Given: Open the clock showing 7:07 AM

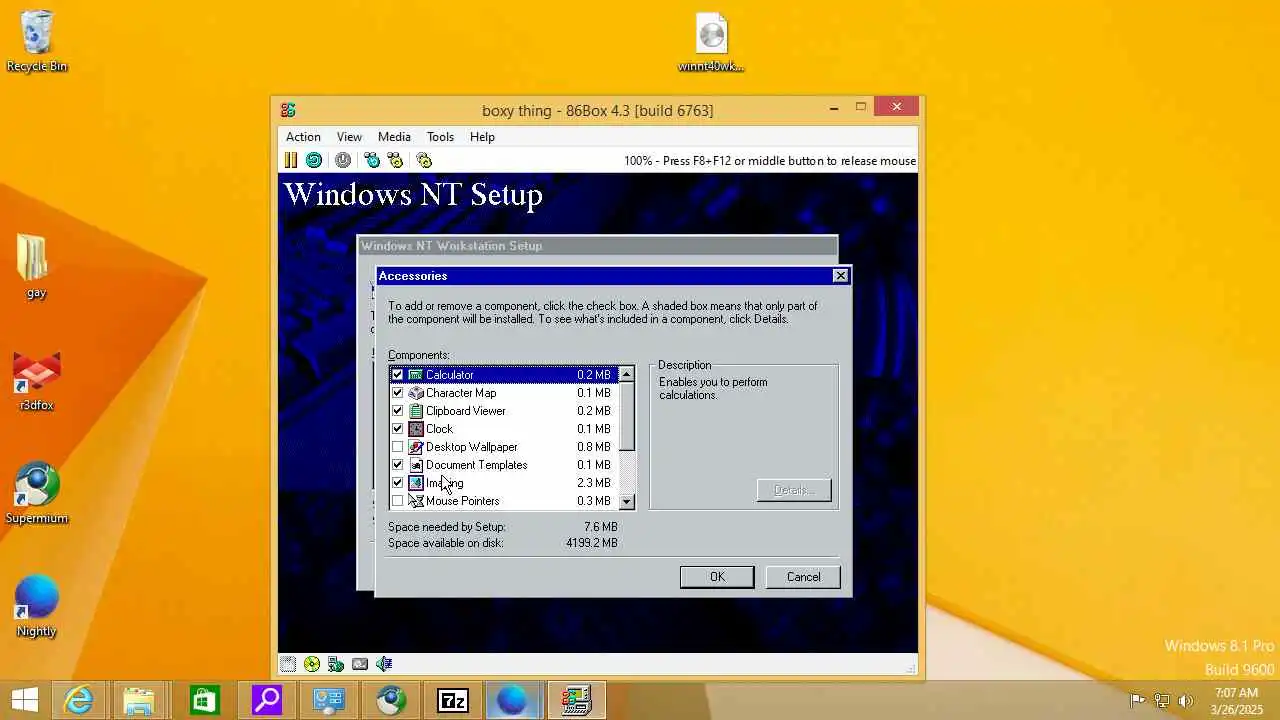Looking at the screenshot, I should 1237,701.
